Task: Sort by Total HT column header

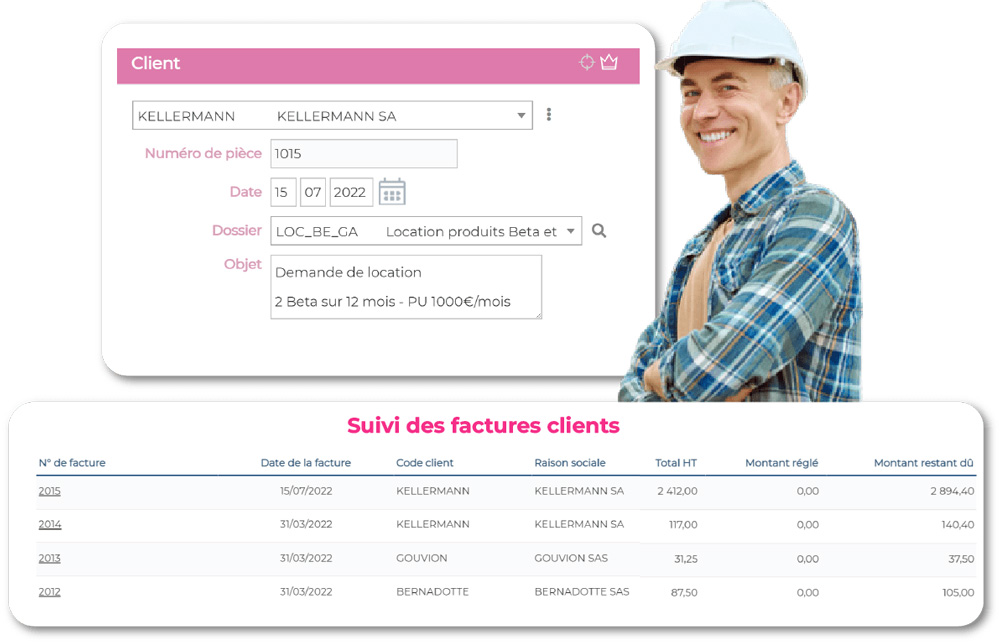Action: [676, 462]
